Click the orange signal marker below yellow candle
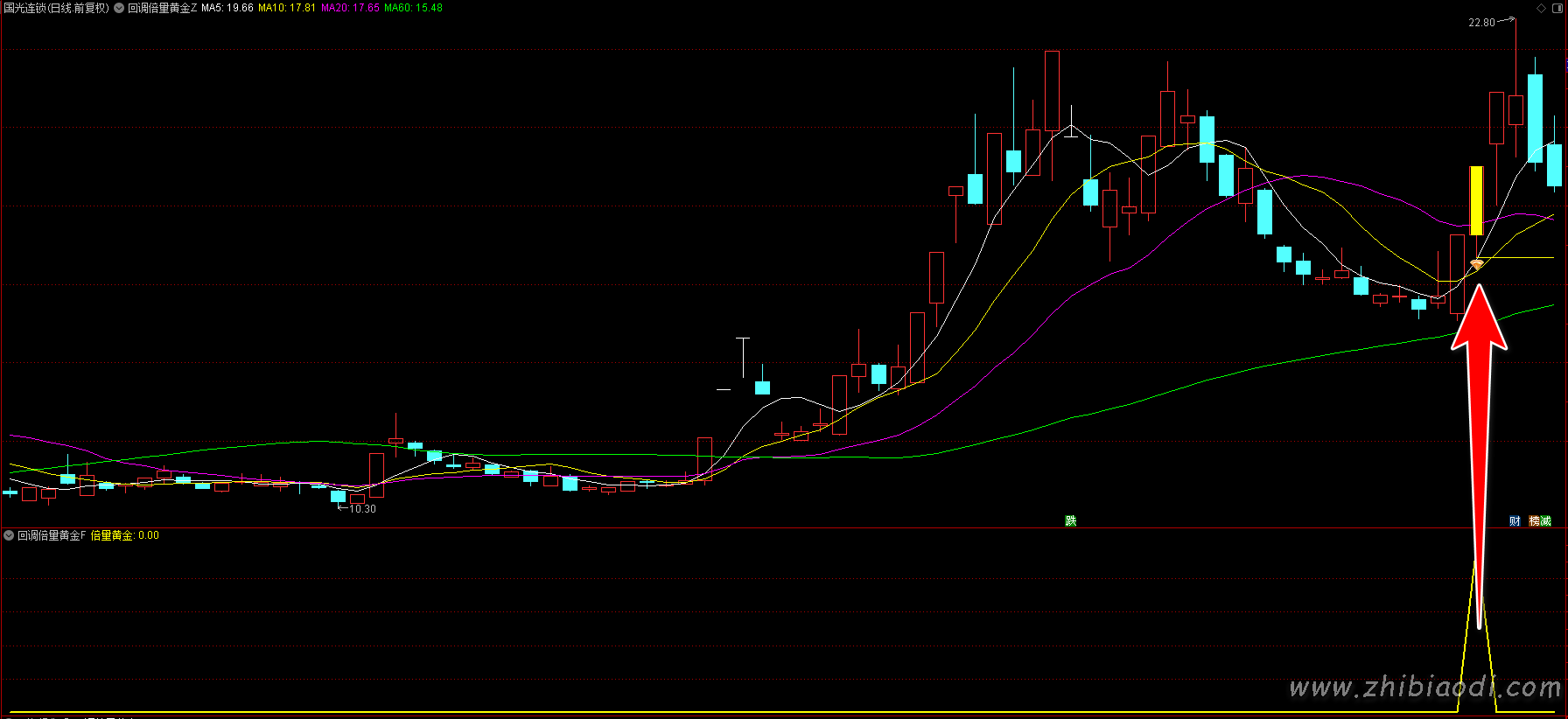 point(1477,264)
